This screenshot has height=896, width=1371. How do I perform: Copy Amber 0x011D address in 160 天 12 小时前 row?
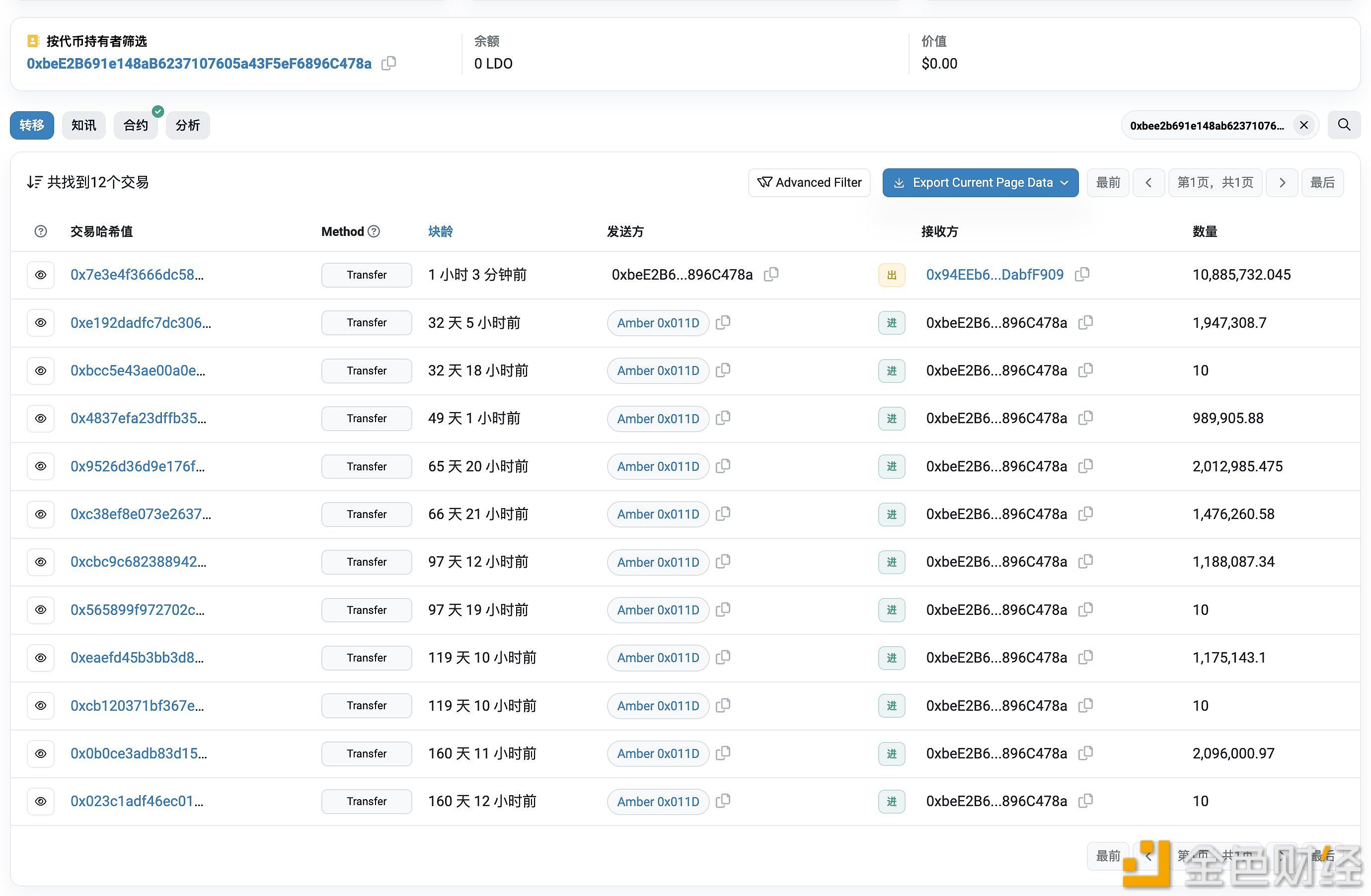click(723, 801)
